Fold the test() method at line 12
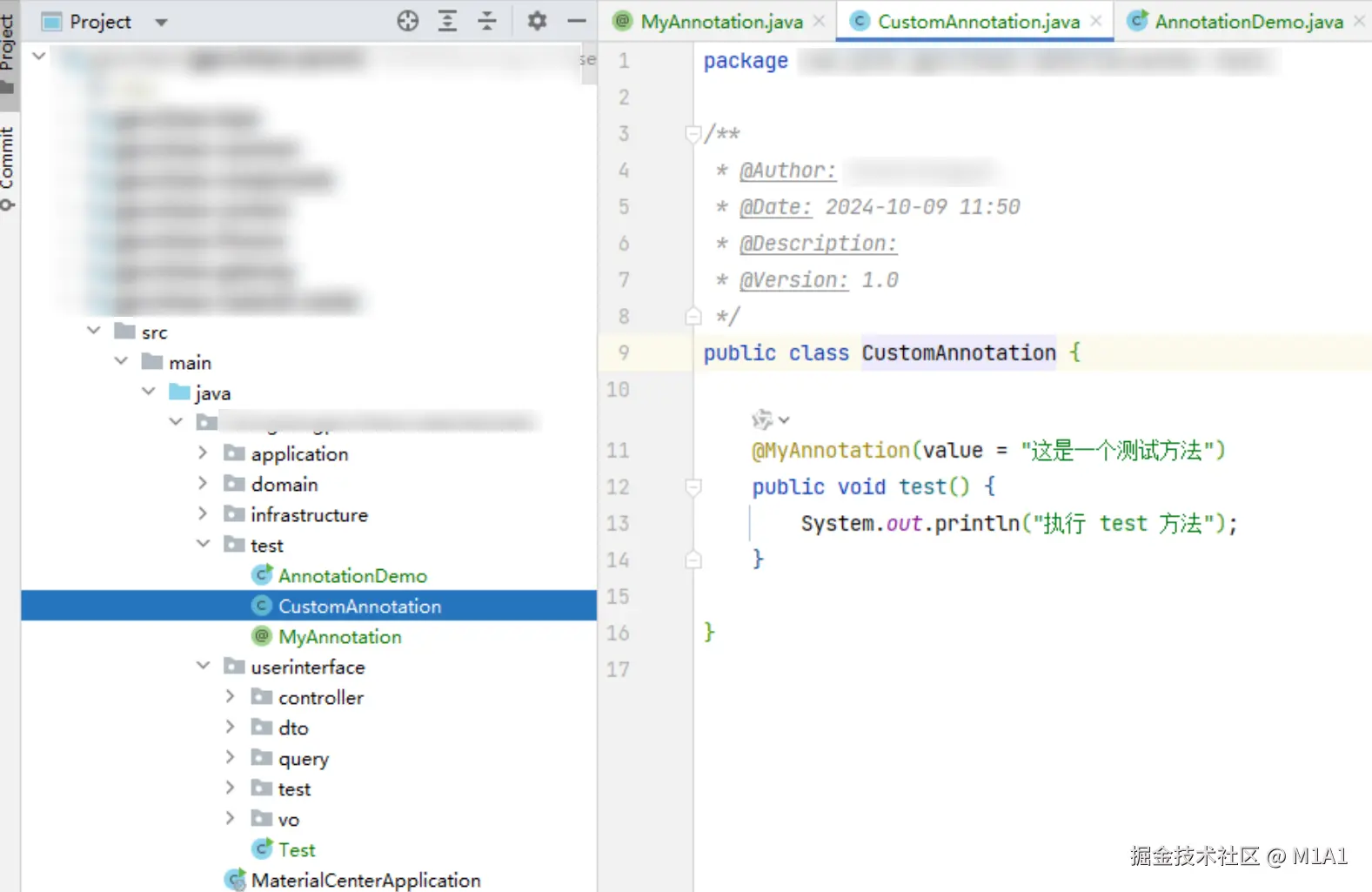The image size is (1372, 892). point(693,486)
